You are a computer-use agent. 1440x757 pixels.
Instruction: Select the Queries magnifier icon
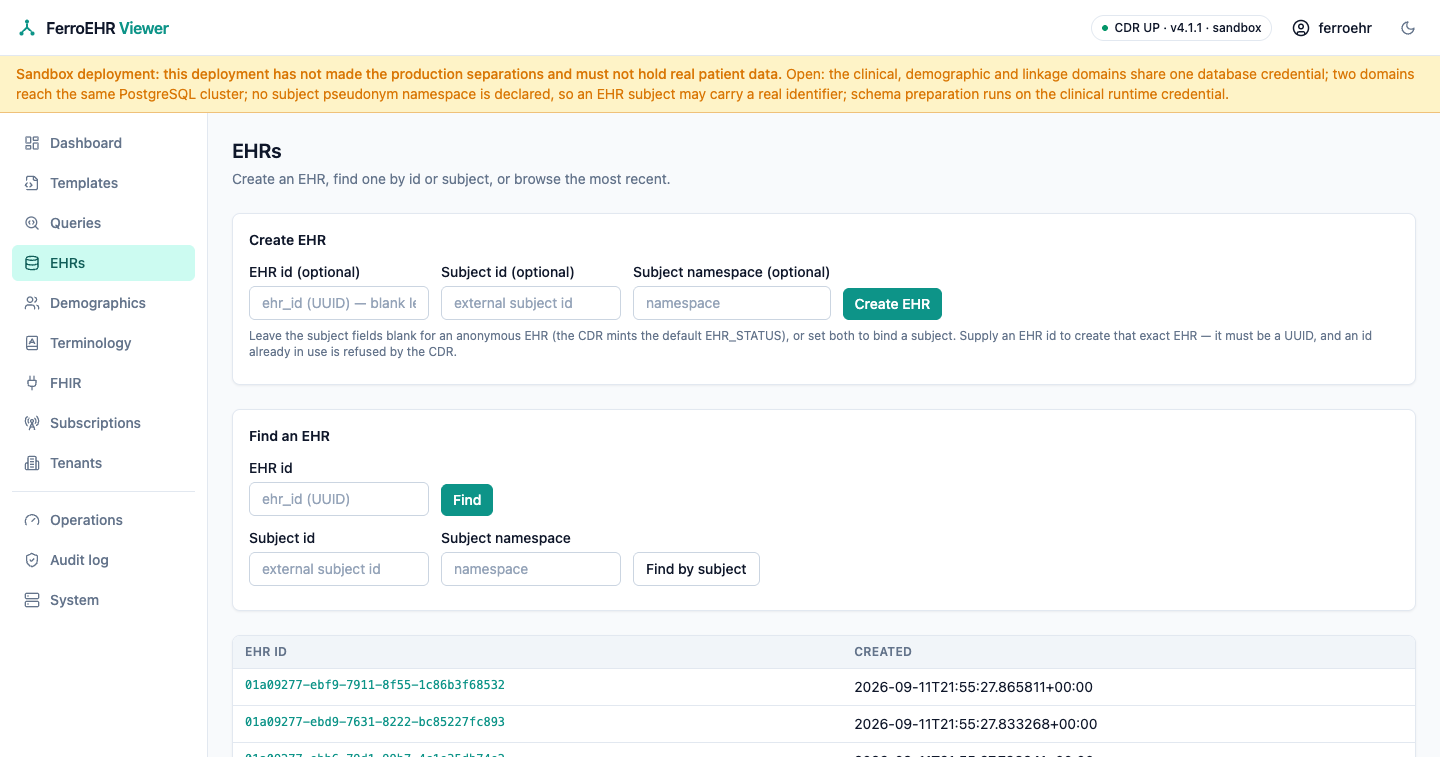click(x=32, y=223)
